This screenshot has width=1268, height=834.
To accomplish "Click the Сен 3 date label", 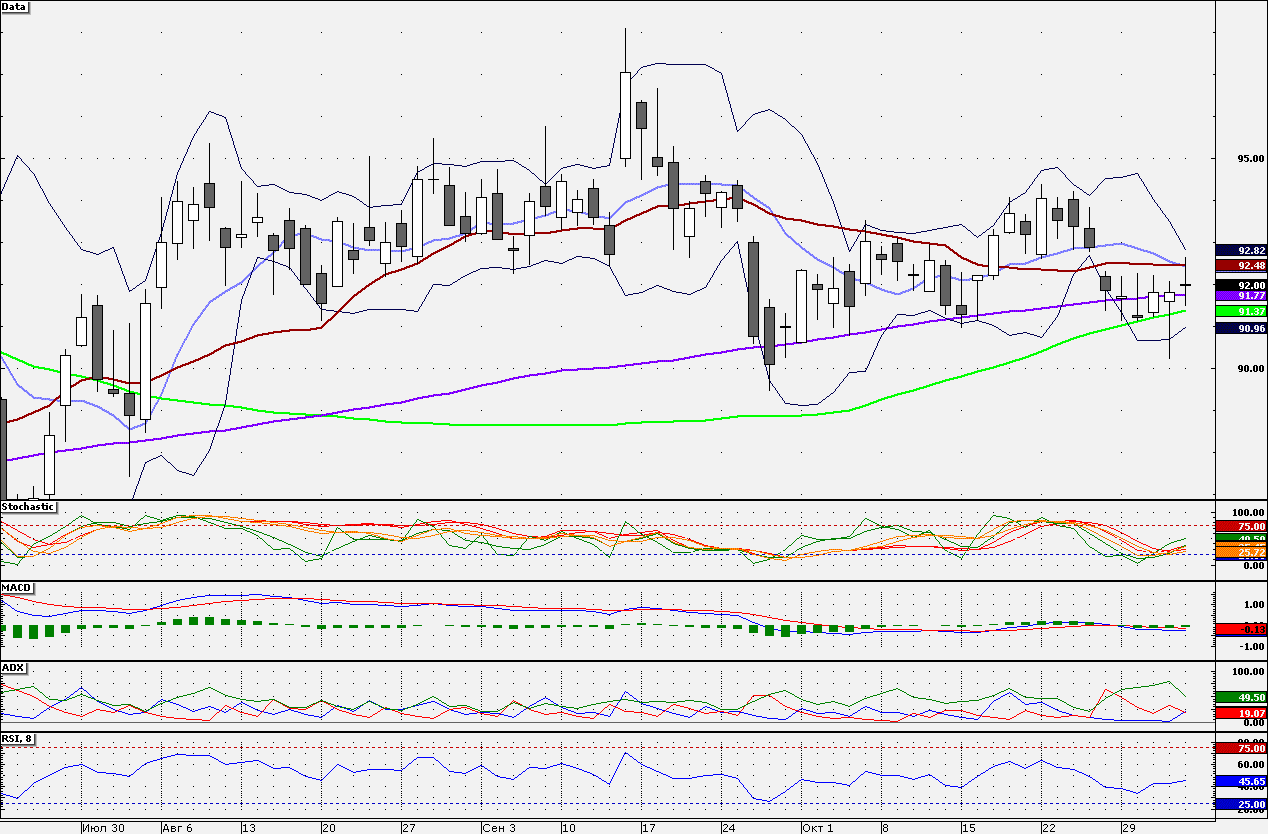I will coord(499,828).
